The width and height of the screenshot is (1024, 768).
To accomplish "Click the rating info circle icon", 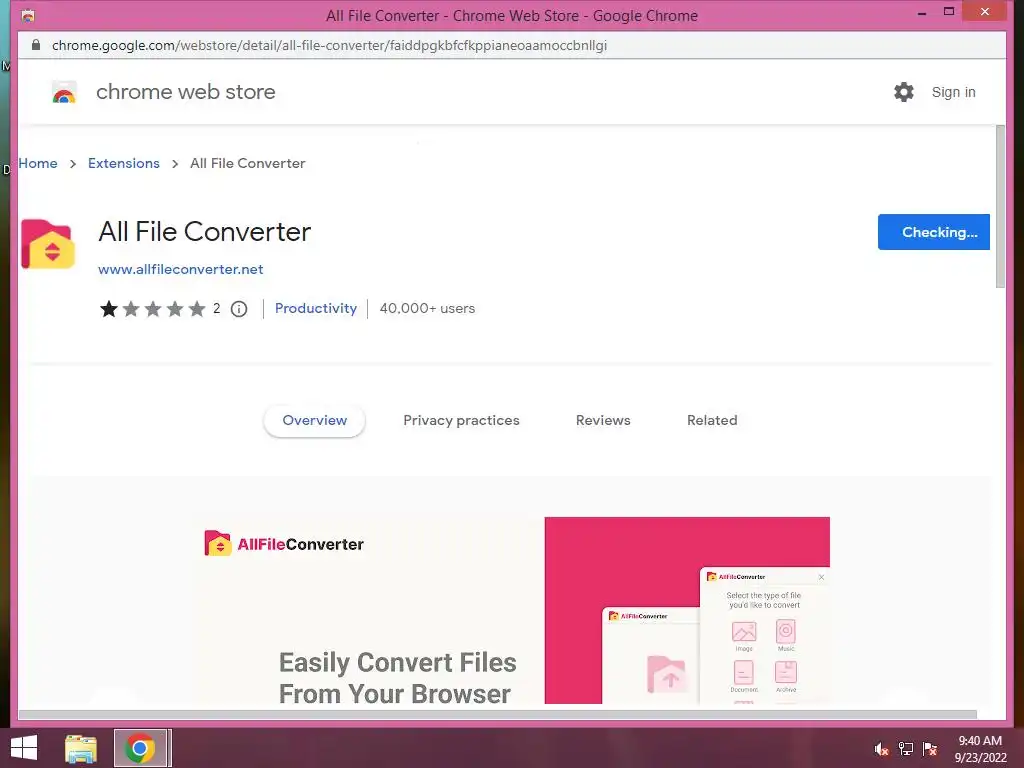I will click(239, 309).
